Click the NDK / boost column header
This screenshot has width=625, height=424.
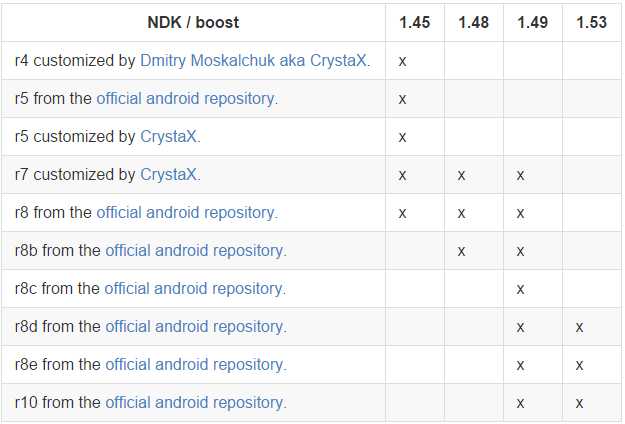(x=193, y=22)
